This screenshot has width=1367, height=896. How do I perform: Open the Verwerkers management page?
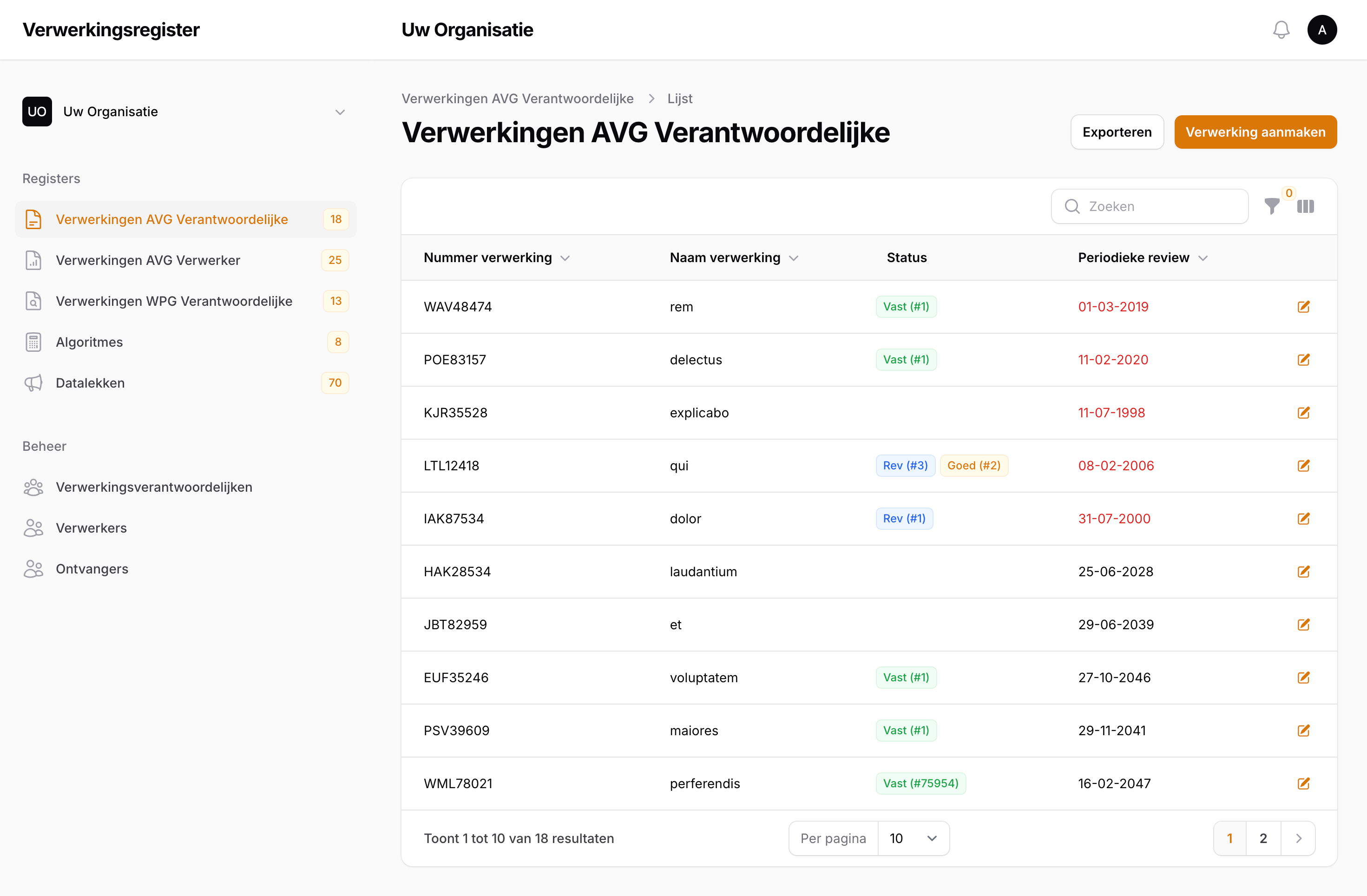92,528
